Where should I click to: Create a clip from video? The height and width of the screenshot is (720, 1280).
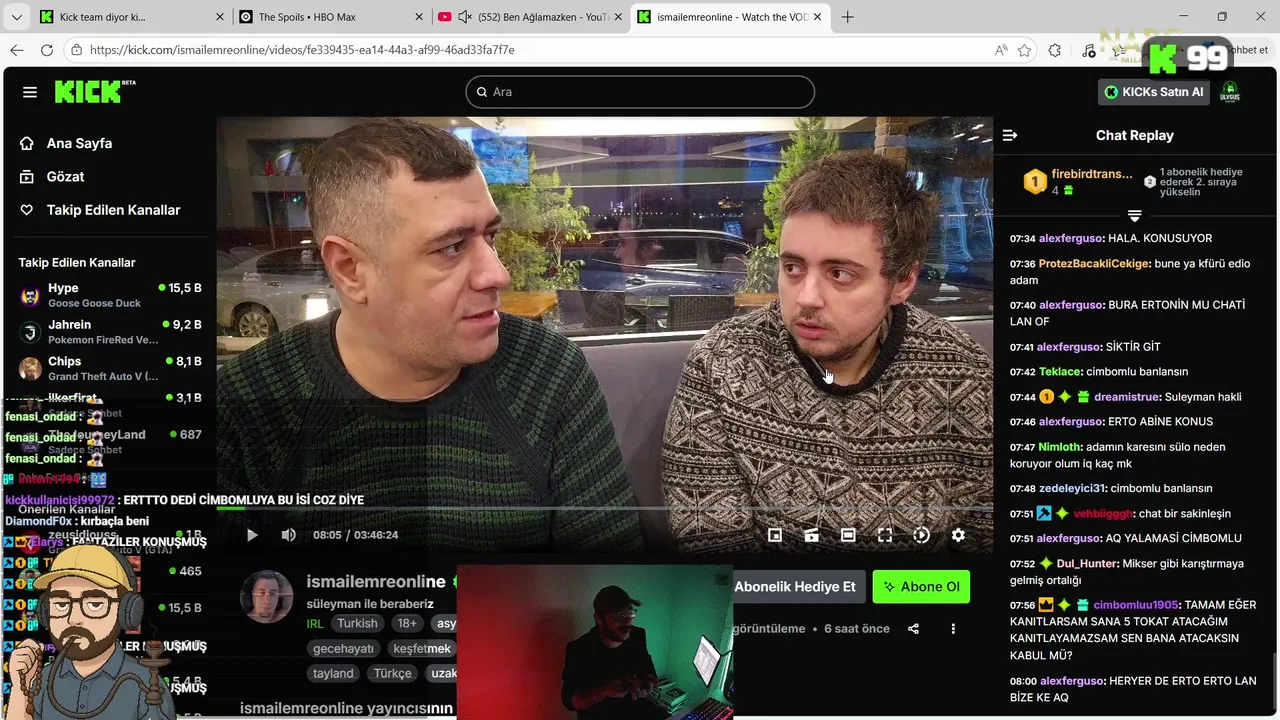[811, 535]
